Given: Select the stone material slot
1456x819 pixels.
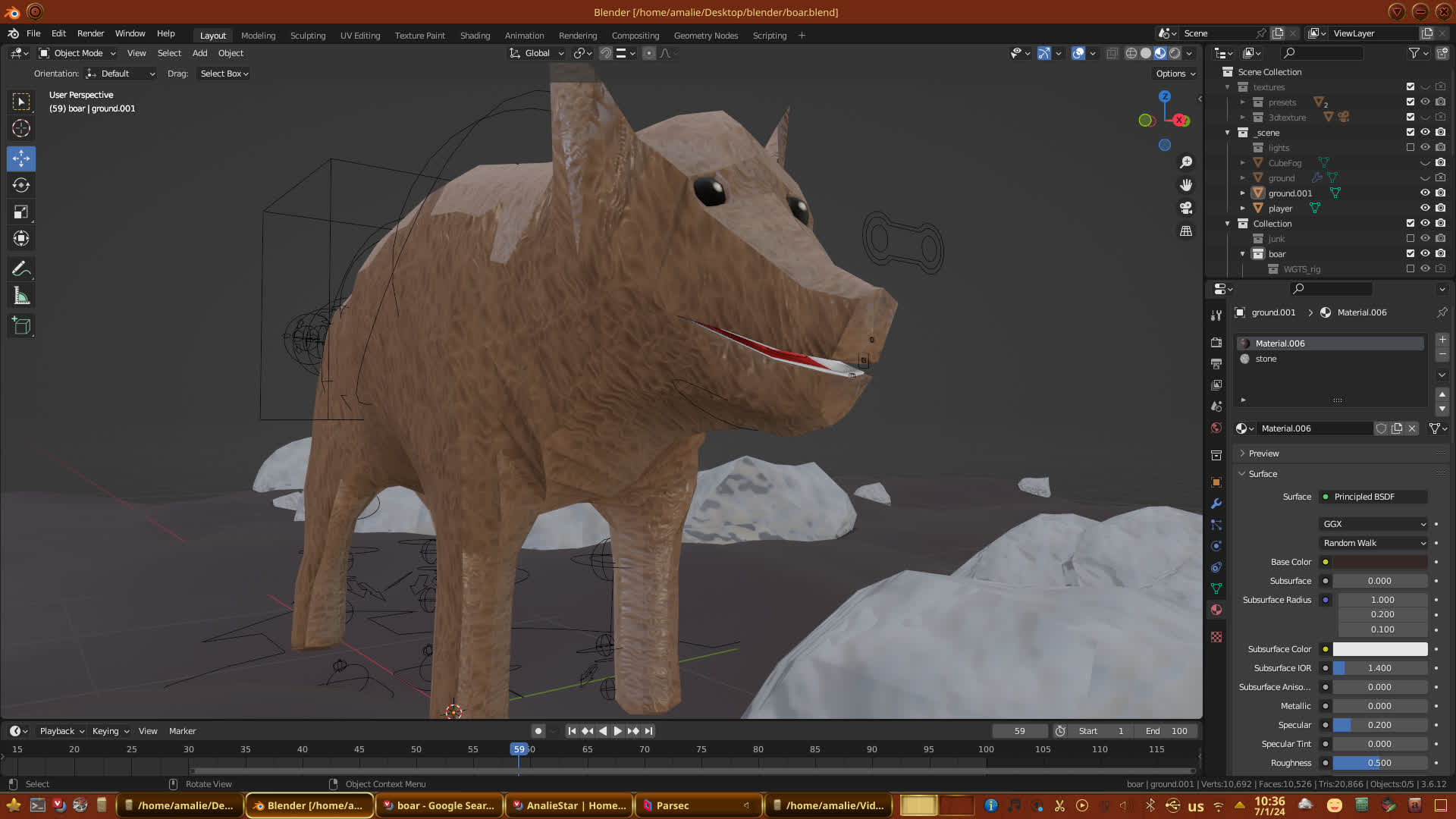Looking at the screenshot, I should tap(1266, 359).
